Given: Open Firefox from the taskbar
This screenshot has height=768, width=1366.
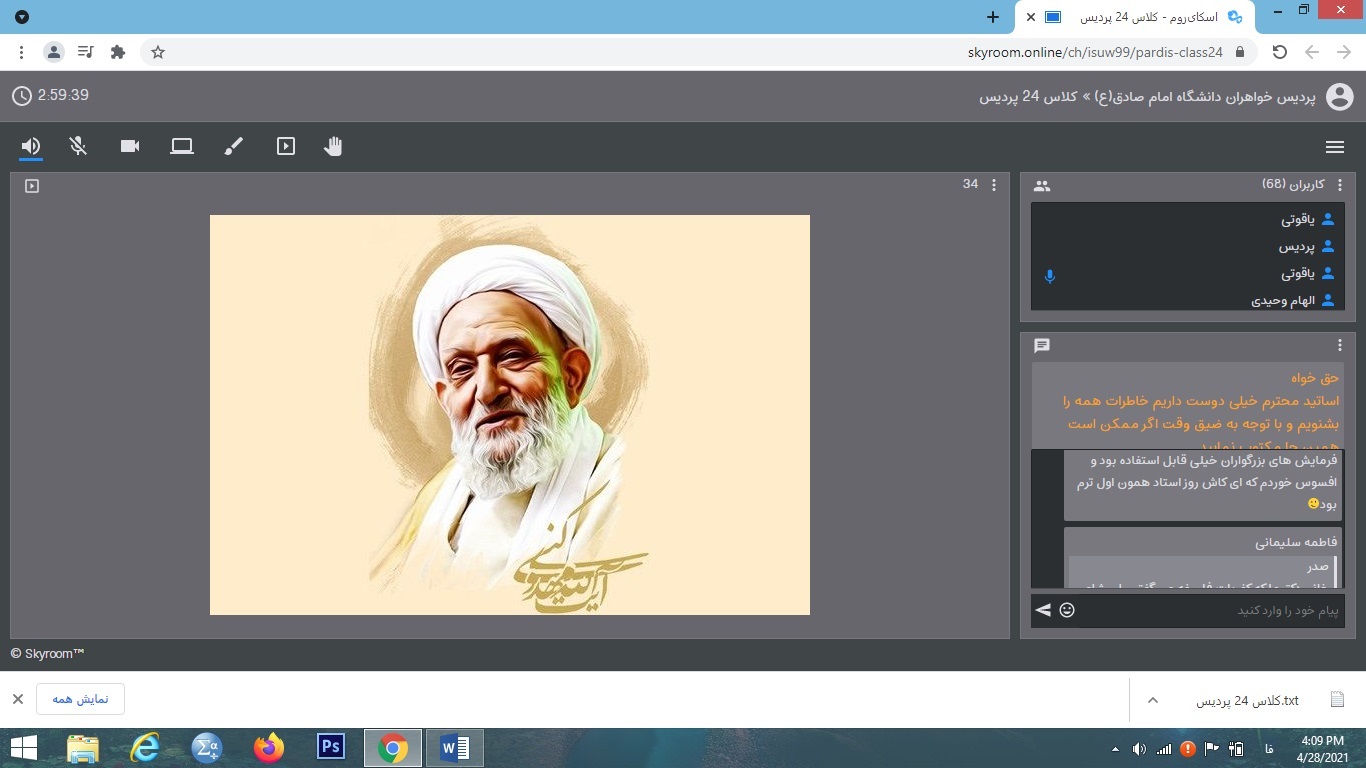Looking at the screenshot, I should point(269,748).
